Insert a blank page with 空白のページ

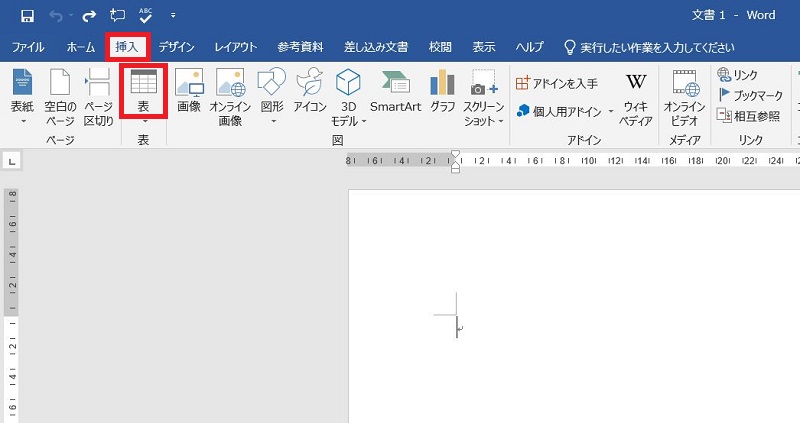(x=60, y=97)
